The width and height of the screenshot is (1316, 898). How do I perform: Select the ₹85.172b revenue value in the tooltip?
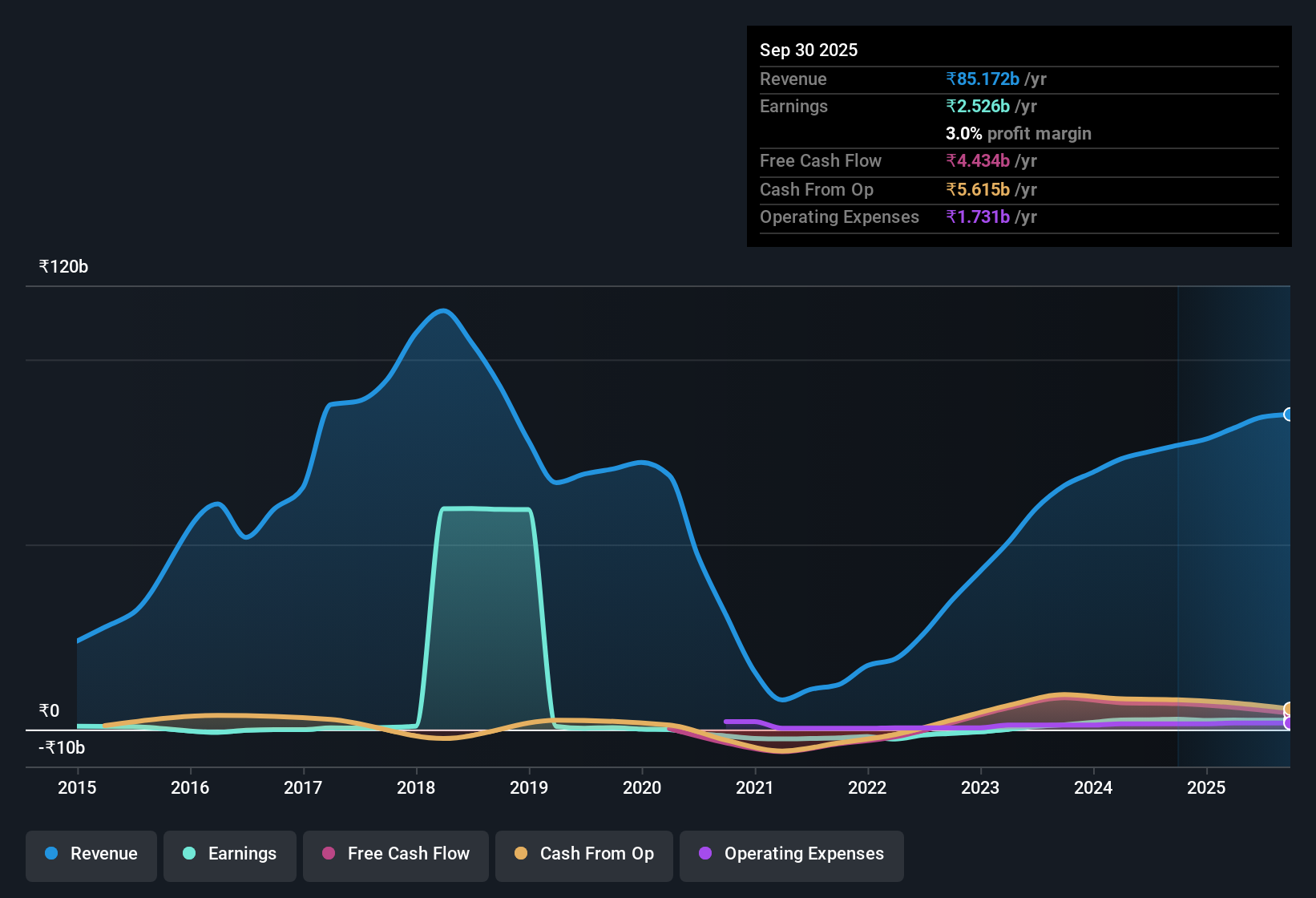pos(982,79)
